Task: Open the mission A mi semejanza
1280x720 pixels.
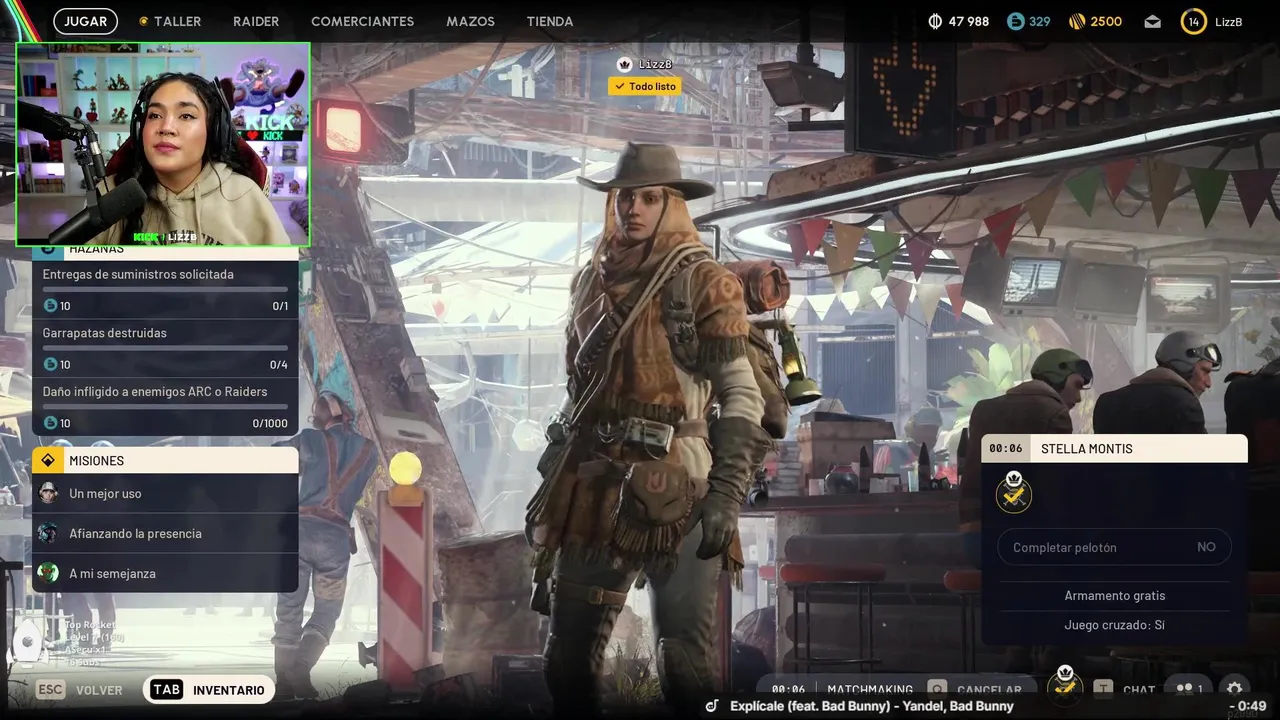Action: tap(165, 573)
